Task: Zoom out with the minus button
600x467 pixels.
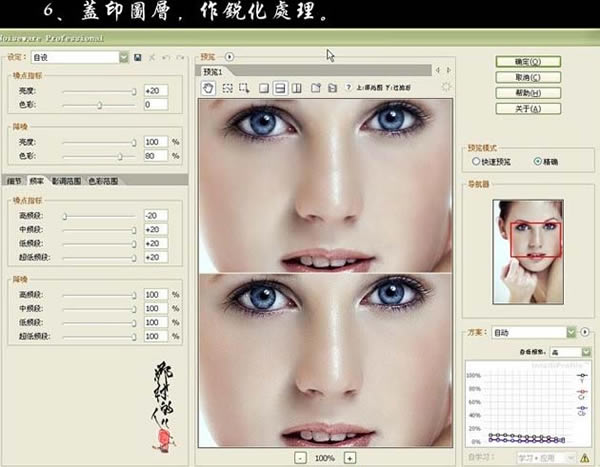Action: coord(300,458)
